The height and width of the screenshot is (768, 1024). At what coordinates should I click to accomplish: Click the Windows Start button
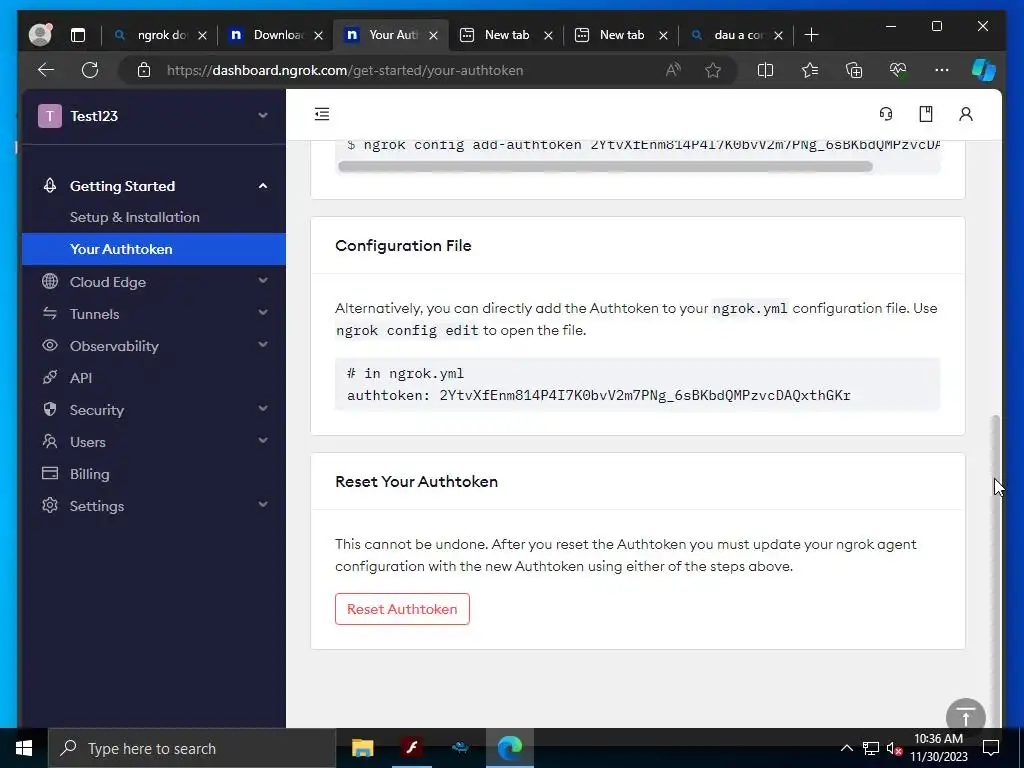coord(24,748)
